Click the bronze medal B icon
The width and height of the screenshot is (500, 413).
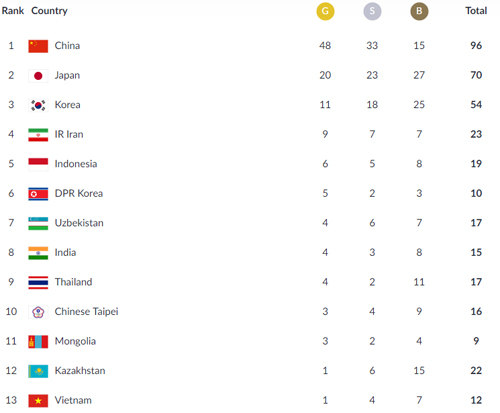click(419, 11)
